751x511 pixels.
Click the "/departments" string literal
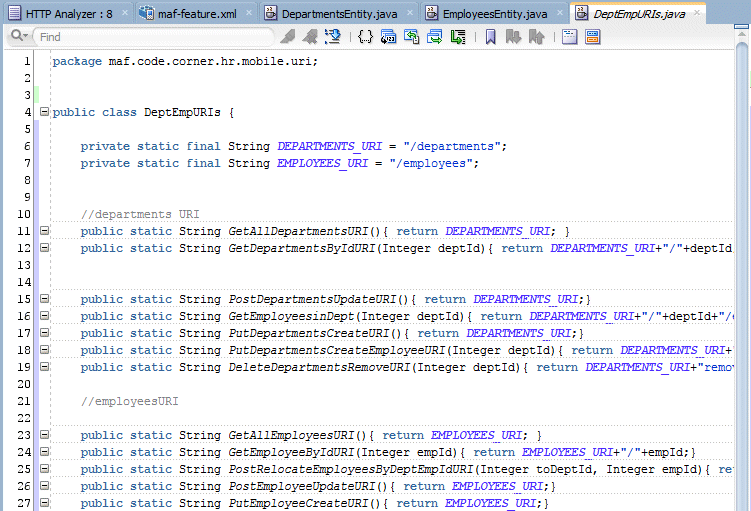click(x=452, y=147)
